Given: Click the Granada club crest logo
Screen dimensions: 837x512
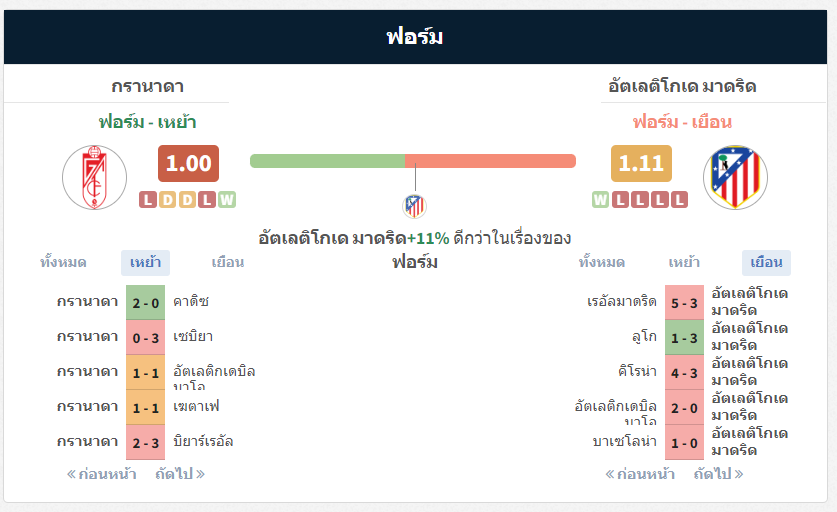Looking at the screenshot, I should pyautogui.click(x=95, y=177).
